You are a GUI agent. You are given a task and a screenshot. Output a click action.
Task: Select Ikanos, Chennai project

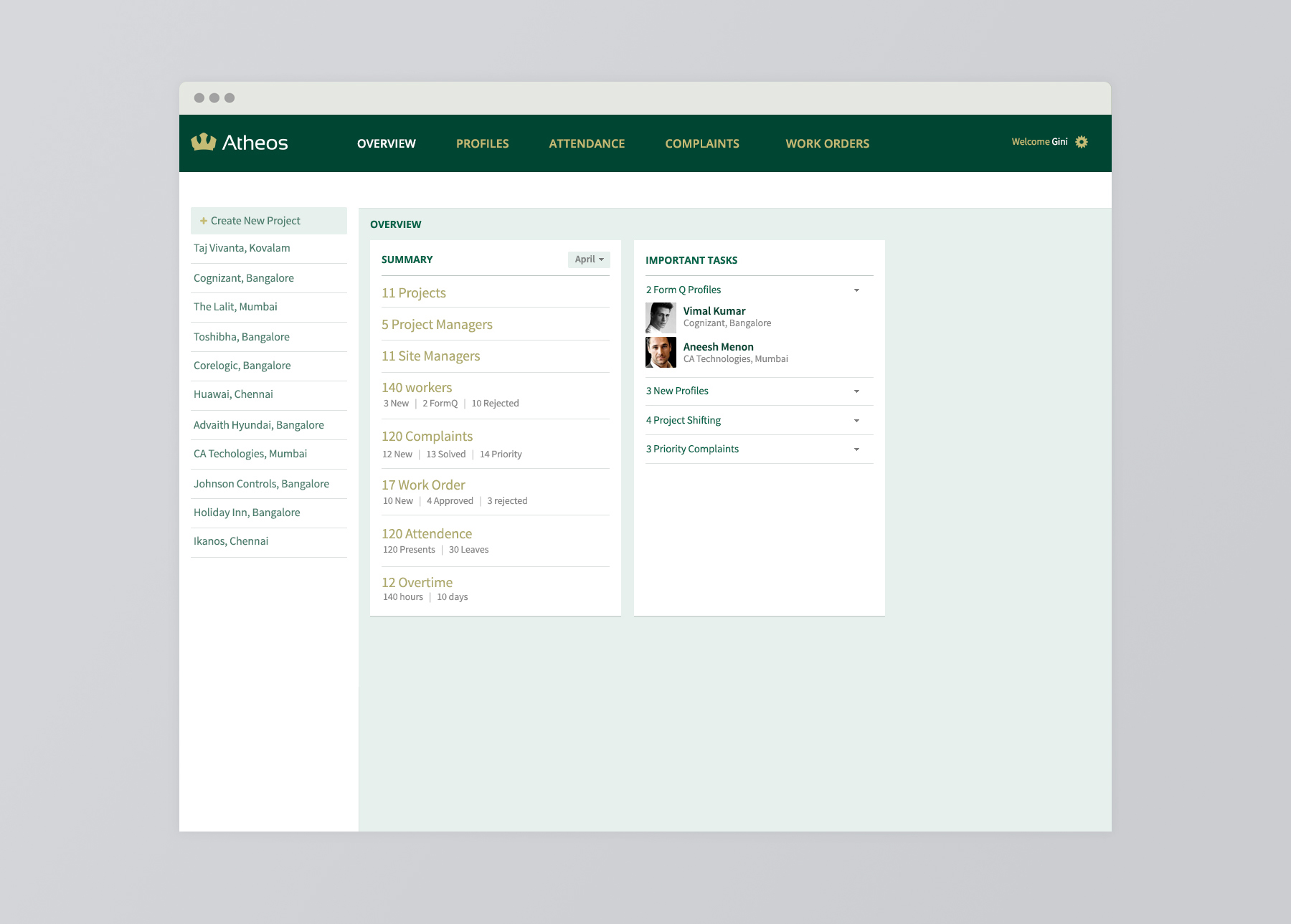[231, 541]
